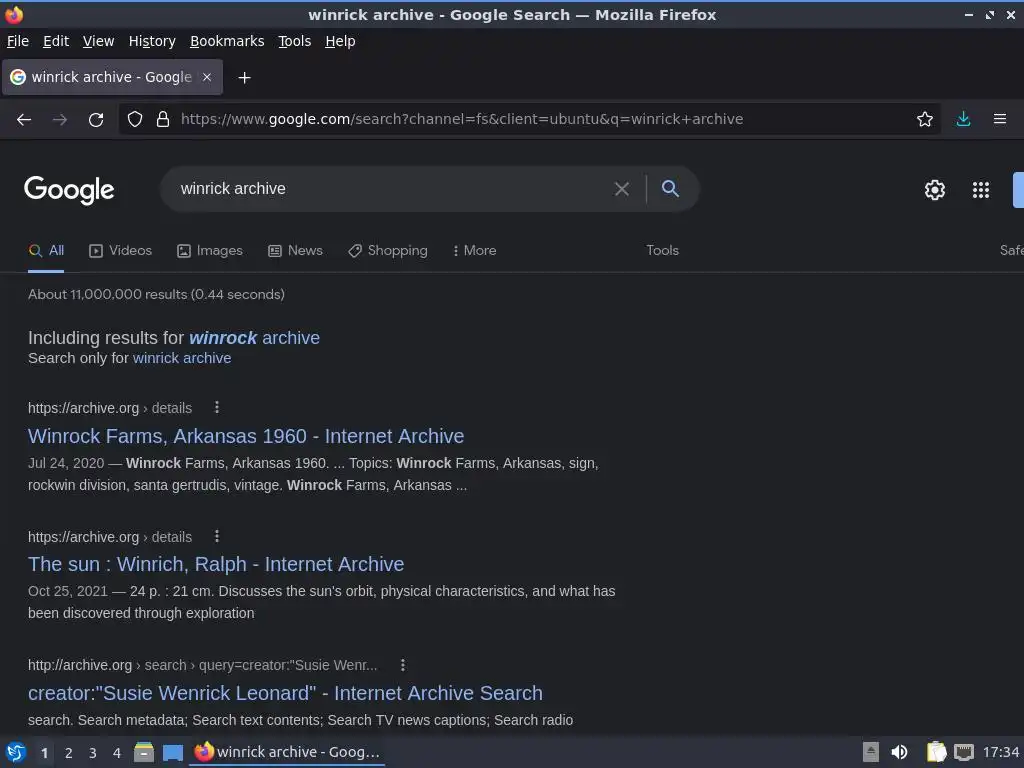Image resolution: width=1024 pixels, height=768 pixels.
Task: Switch to Shopping results
Action: (x=388, y=251)
